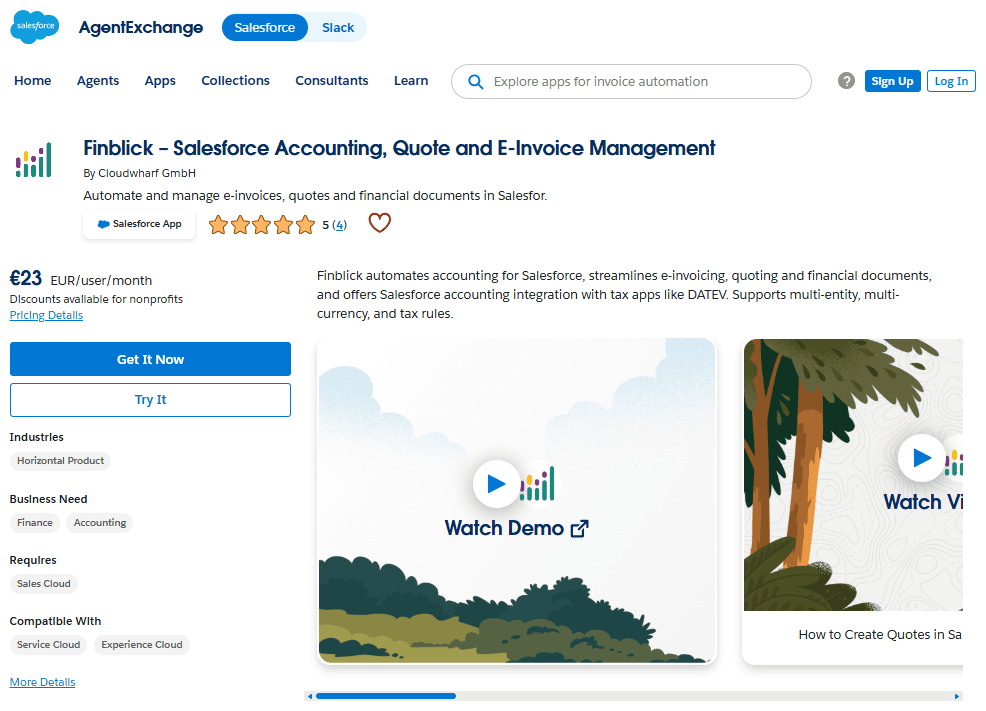Switch to the Slack toggle option
The image size is (986, 711).
tap(338, 28)
